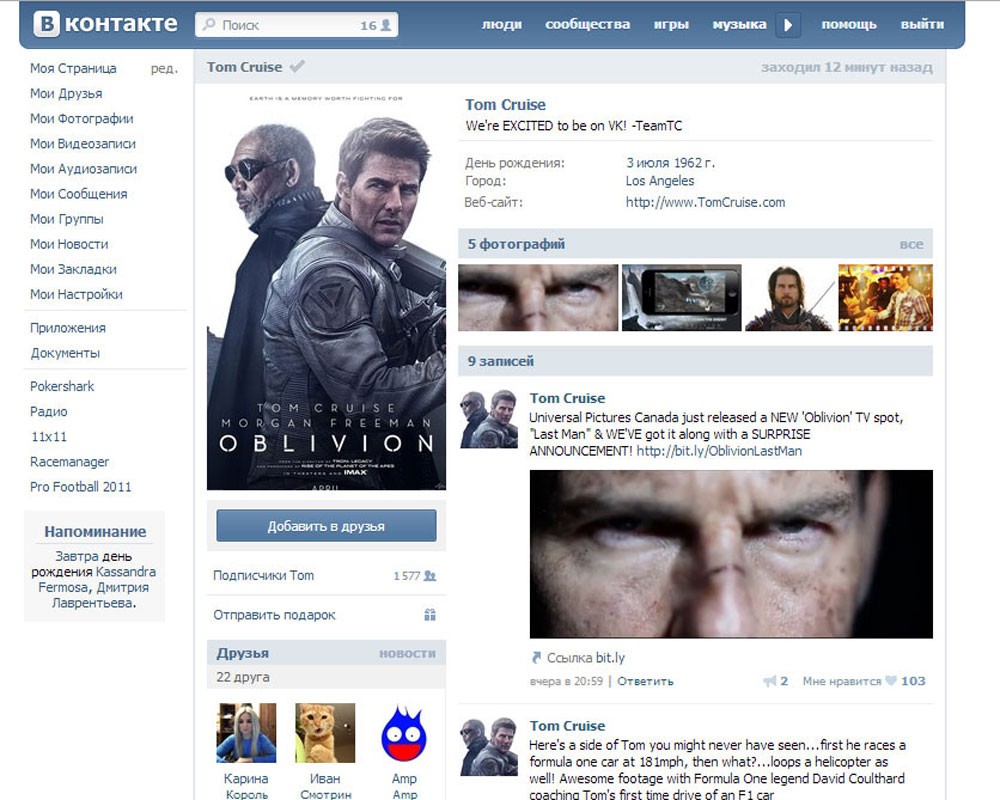Image resolution: width=1000 pixels, height=800 pixels.
Task: Click все link in photos header
Action: click(x=911, y=244)
